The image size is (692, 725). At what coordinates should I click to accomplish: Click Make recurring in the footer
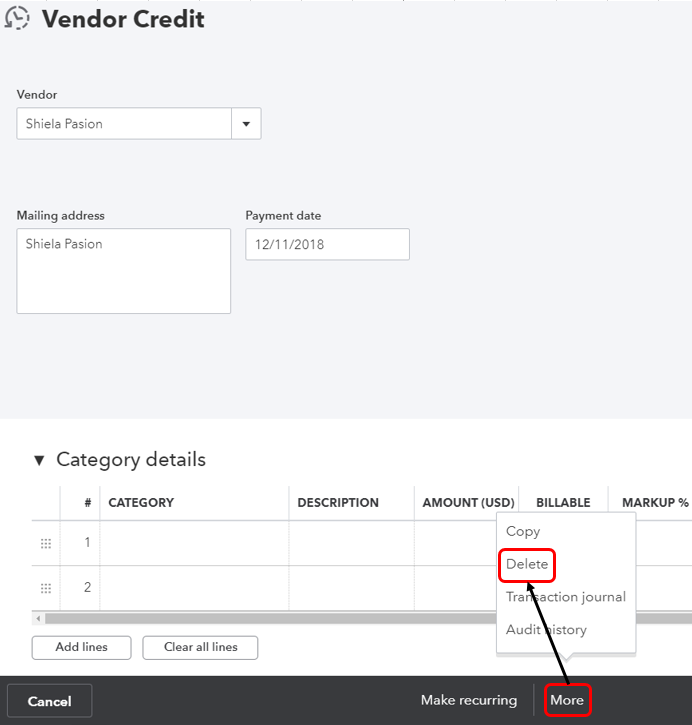pos(468,700)
